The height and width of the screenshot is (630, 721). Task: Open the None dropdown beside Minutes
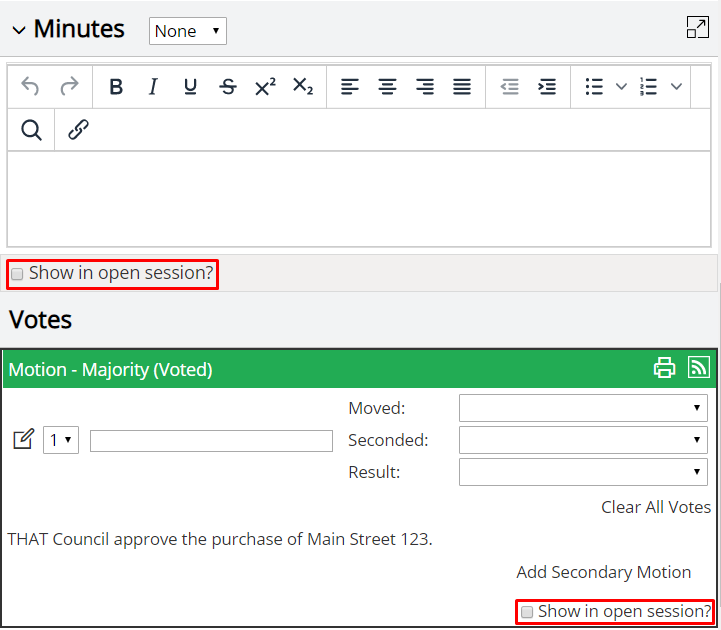click(x=188, y=31)
